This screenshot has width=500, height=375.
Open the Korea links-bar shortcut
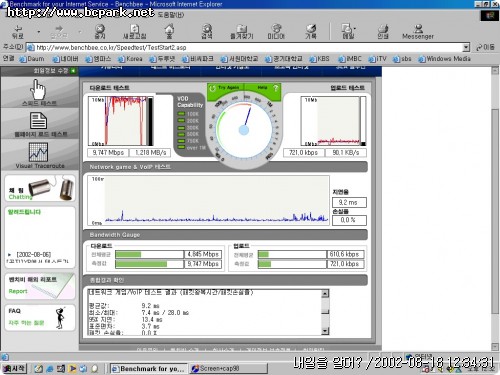[x=130, y=59]
